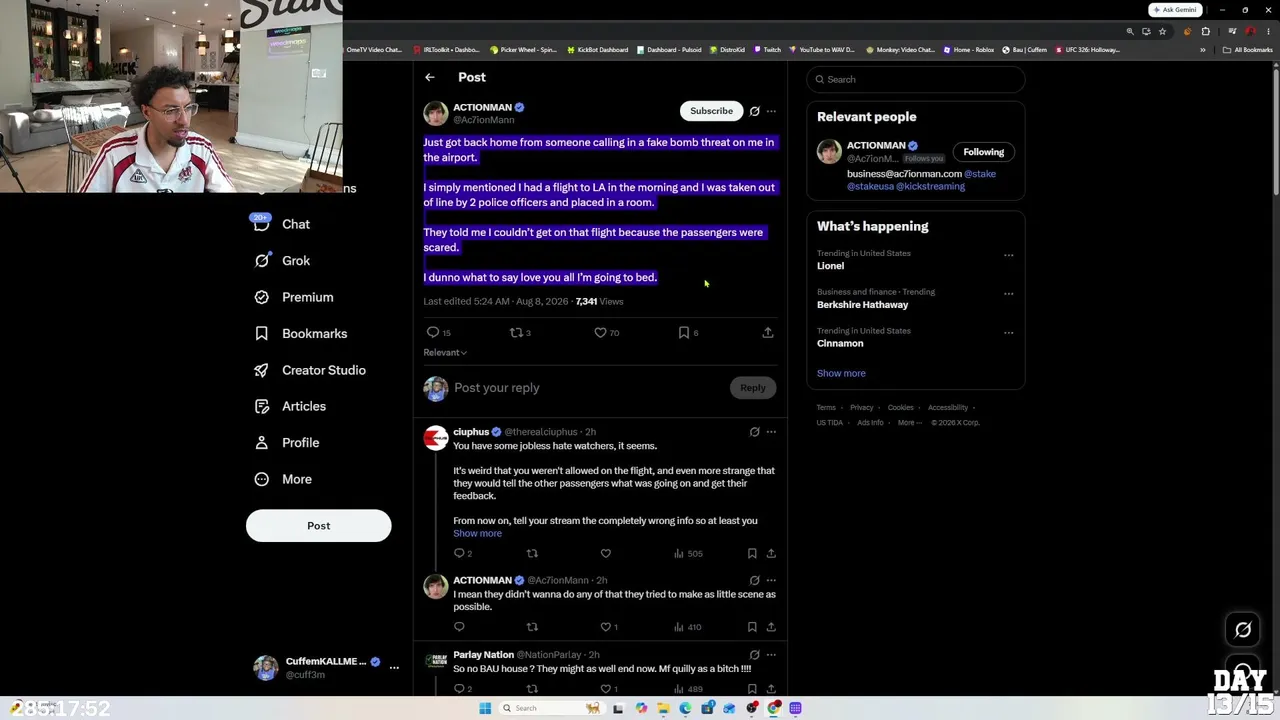Image resolution: width=1280 pixels, height=720 pixels.
Task: Open the Twitch bookmark
Action: coord(768,50)
